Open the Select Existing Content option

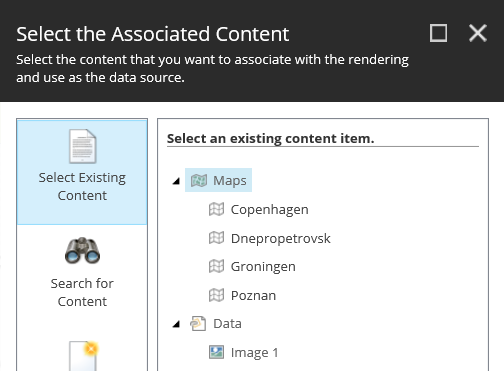coord(82,172)
